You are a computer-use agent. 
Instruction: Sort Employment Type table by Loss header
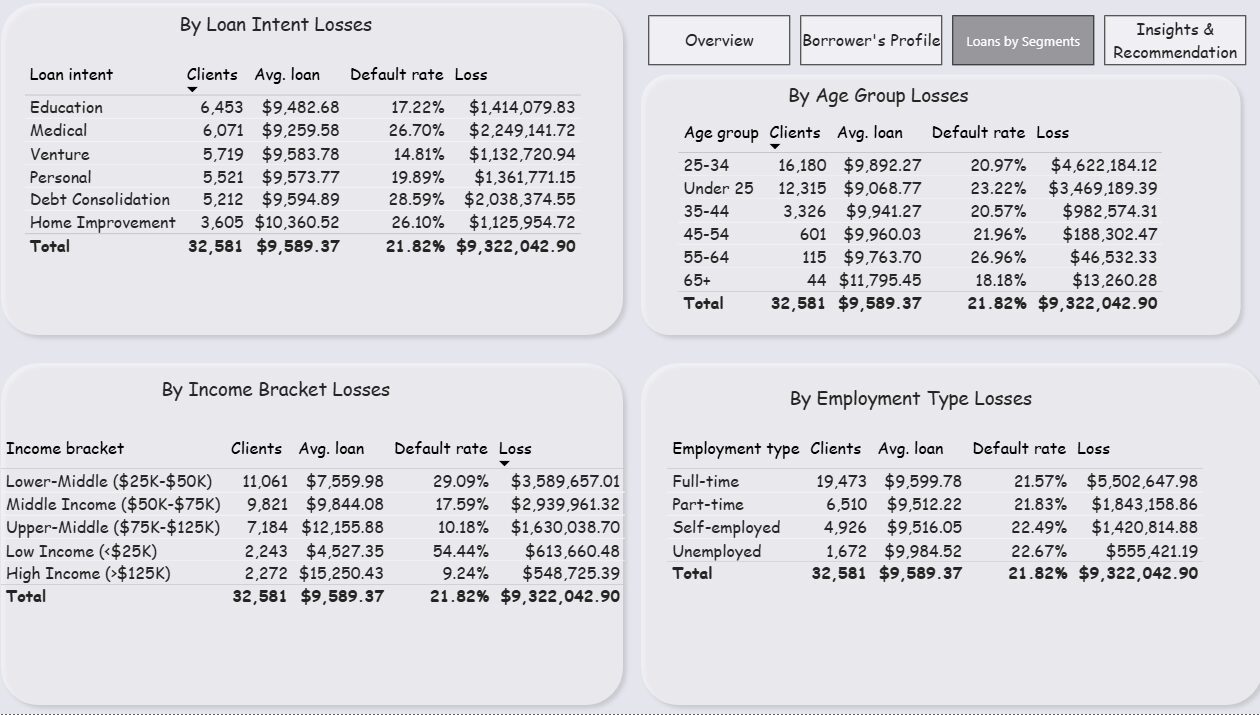1093,449
